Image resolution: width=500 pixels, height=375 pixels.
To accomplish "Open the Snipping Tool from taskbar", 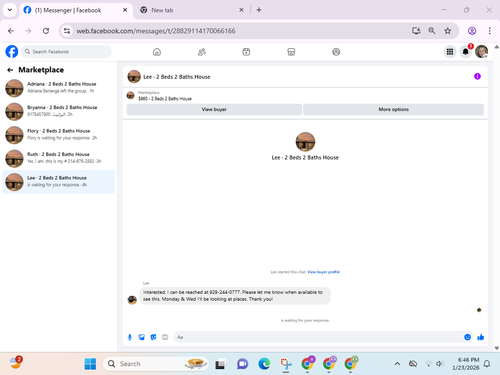I will pyautogui.click(x=286, y=364).
